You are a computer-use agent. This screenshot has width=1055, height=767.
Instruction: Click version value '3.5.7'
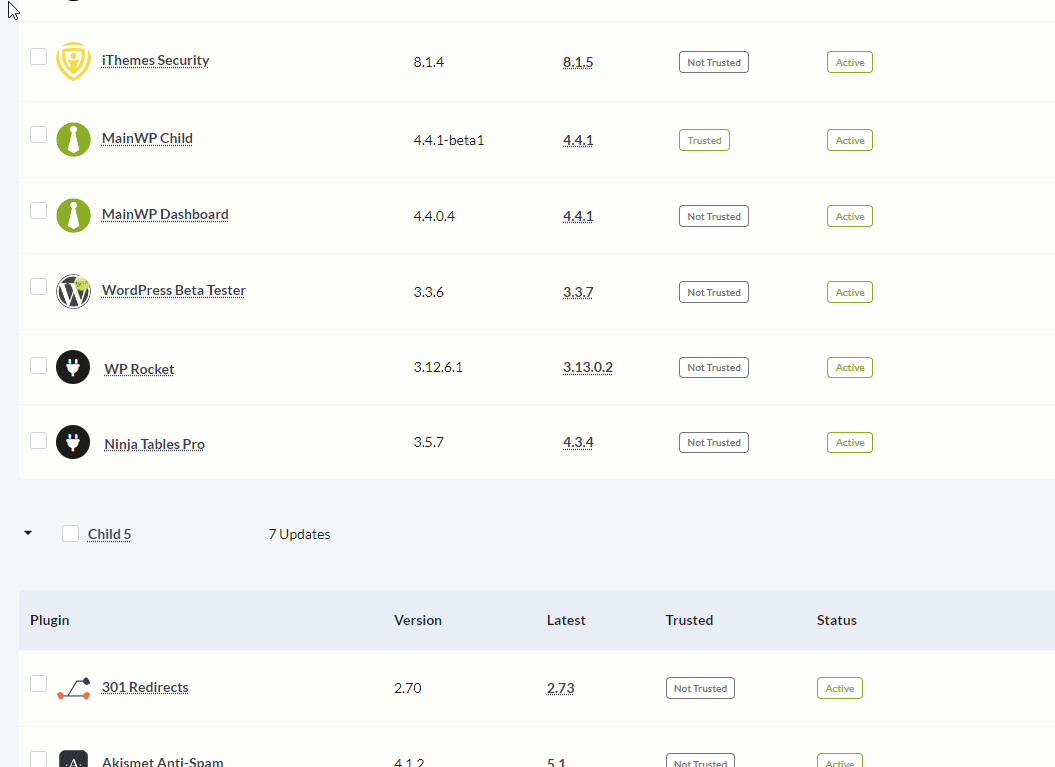click(x=429, y=443)
